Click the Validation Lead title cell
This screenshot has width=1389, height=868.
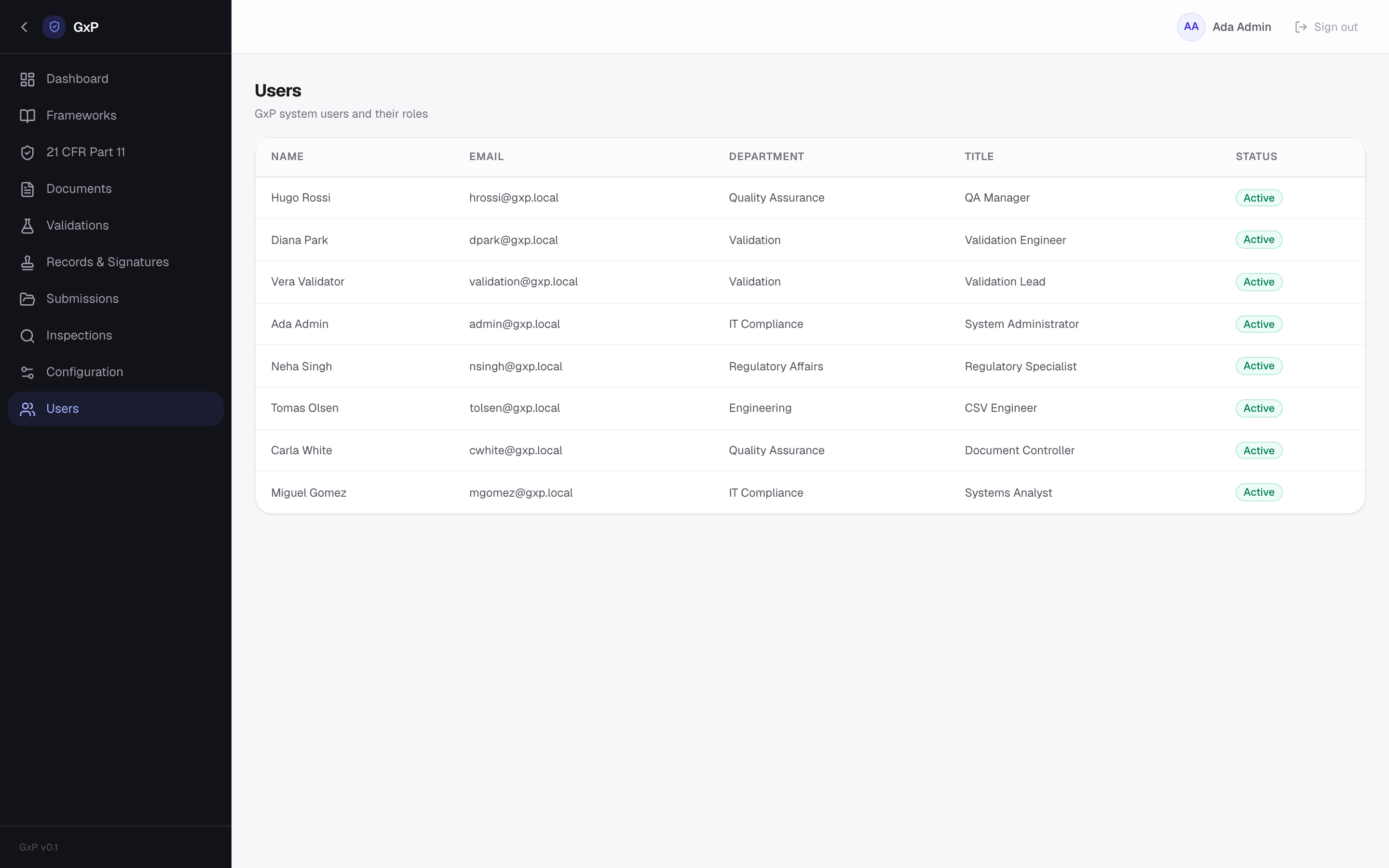click(x=1005, y=282)
